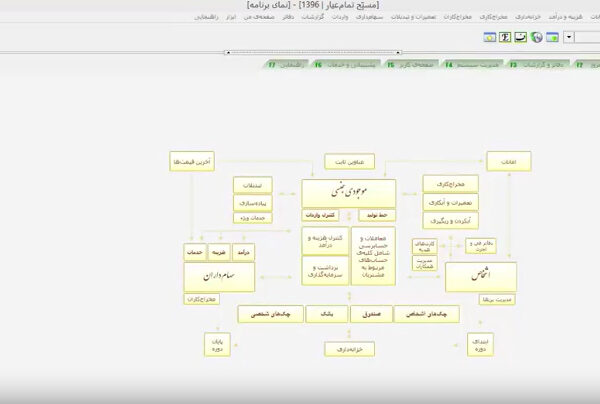Viewport: 600px width, 404px height.
Task: Click the عناوین ثابت box
Action: (349, 162)
